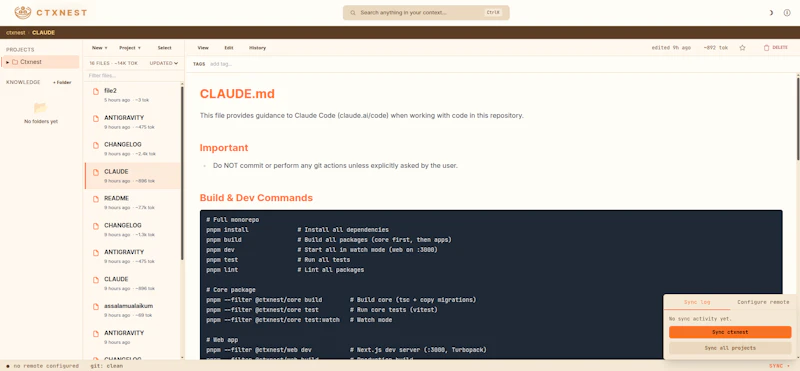The width and height of the screenshot is (800, 371).
Task: Click the # Core package comment line
Action: click(231, 290)
